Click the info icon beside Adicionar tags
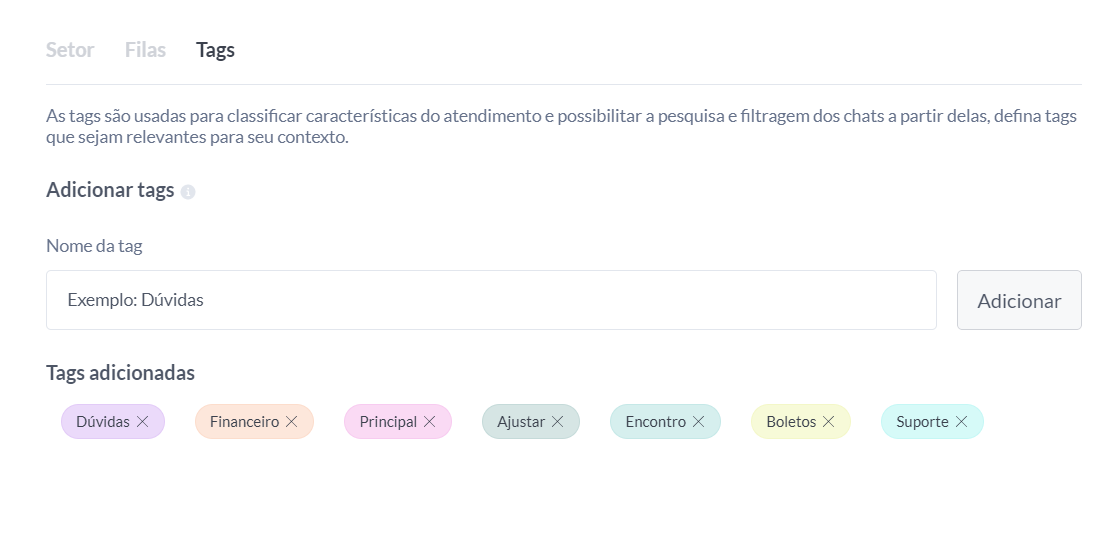1102x537 pixels. pos(188,192)
